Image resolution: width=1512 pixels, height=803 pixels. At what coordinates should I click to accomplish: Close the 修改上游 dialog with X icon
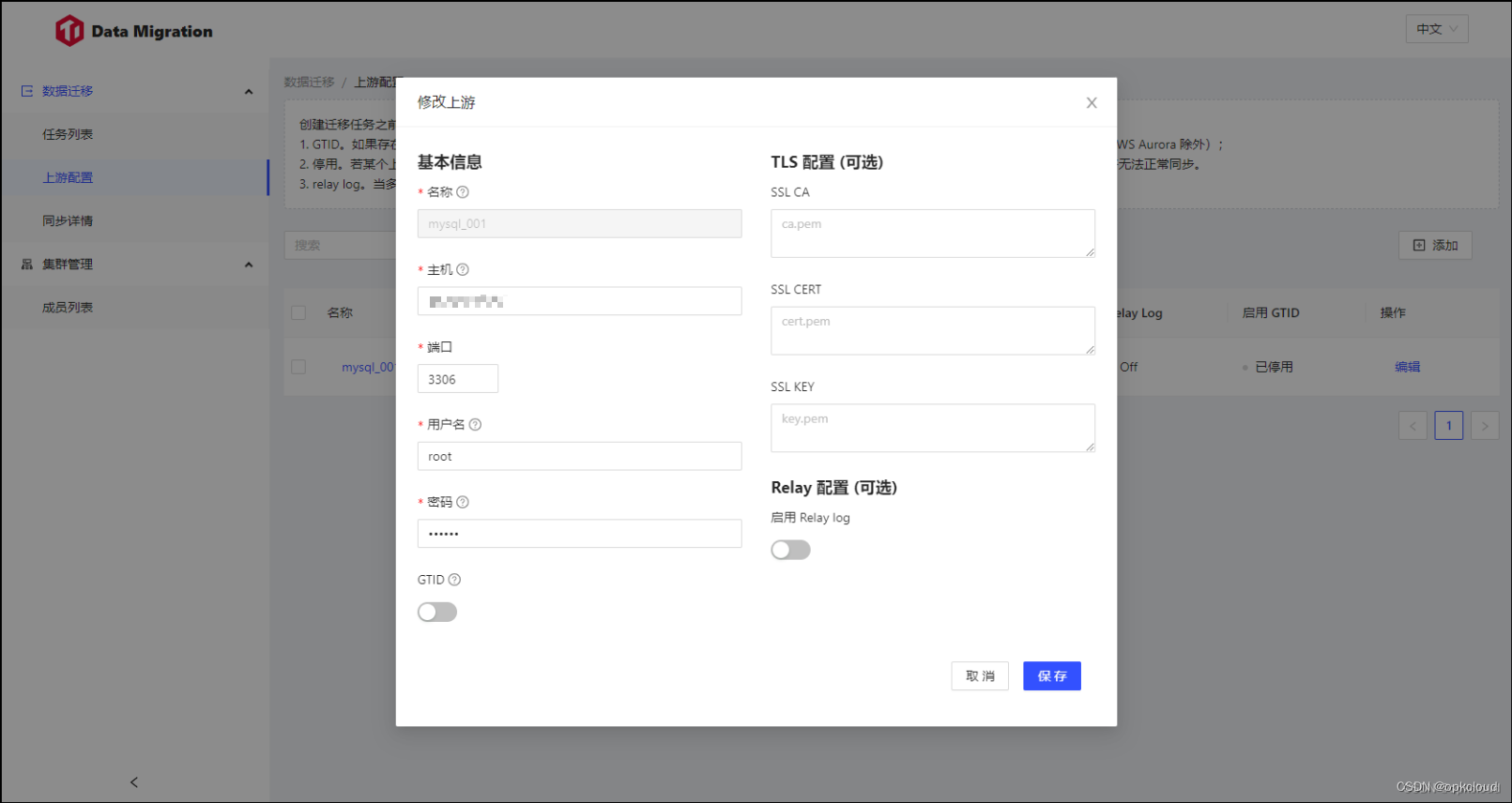point(1092,103)
